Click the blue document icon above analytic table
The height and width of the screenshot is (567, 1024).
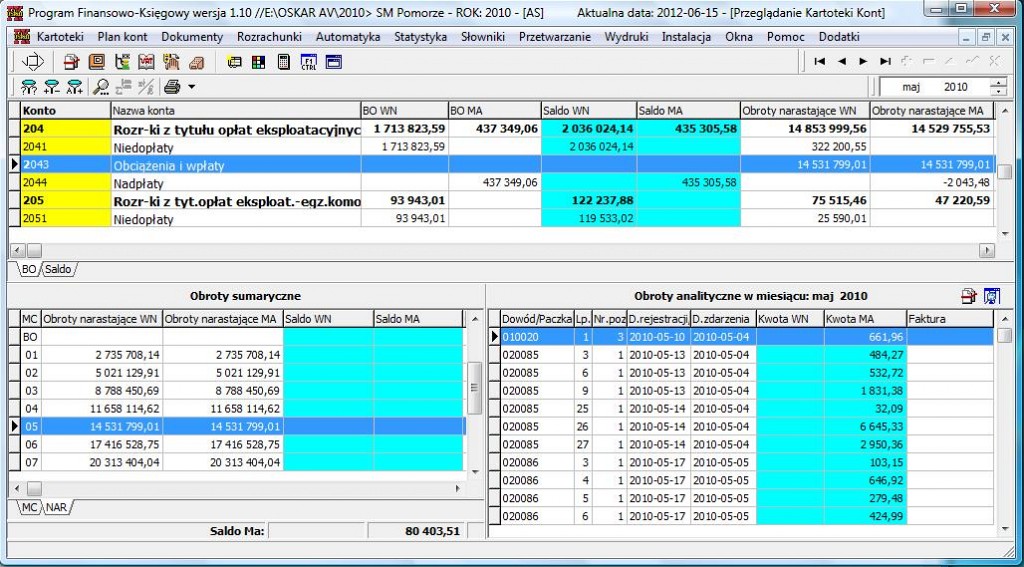(x=991, y=296)
